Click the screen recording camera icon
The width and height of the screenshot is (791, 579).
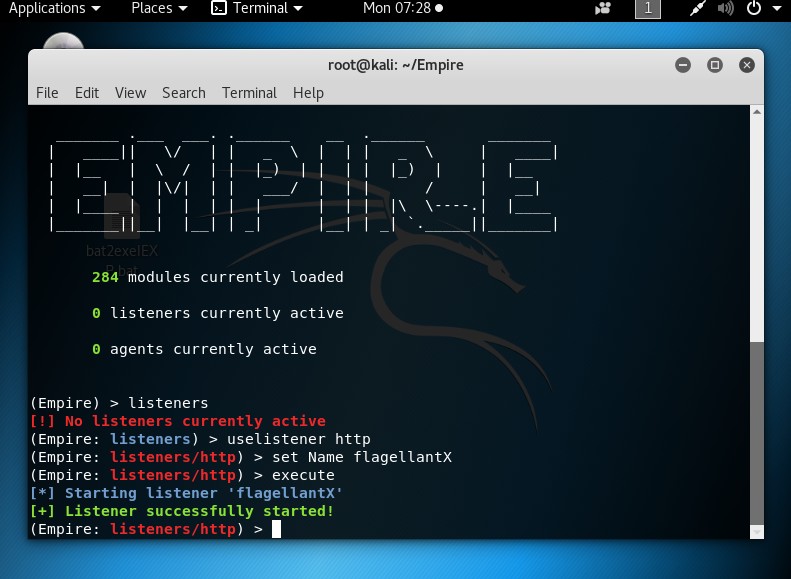tap(603, 9)
